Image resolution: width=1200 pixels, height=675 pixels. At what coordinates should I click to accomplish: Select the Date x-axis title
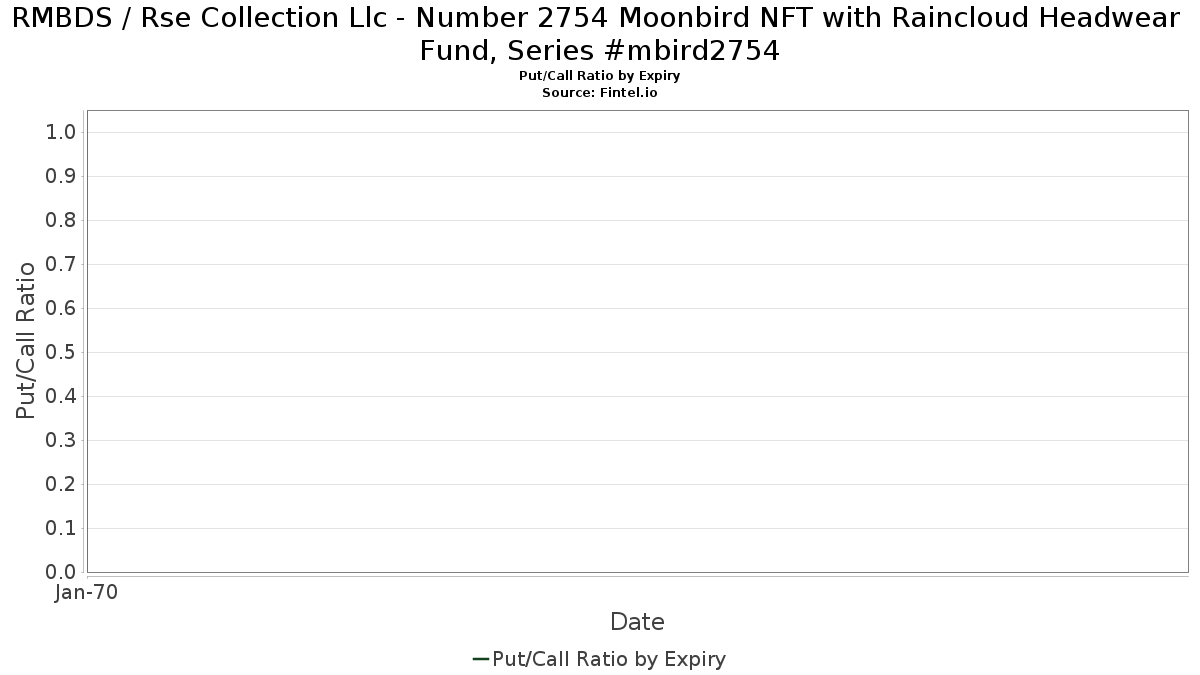[637, 622]
